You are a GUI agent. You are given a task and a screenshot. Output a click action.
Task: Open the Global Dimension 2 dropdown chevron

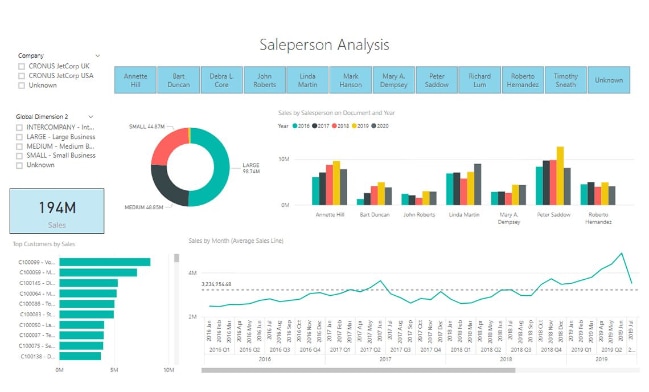tap(91, 117)
